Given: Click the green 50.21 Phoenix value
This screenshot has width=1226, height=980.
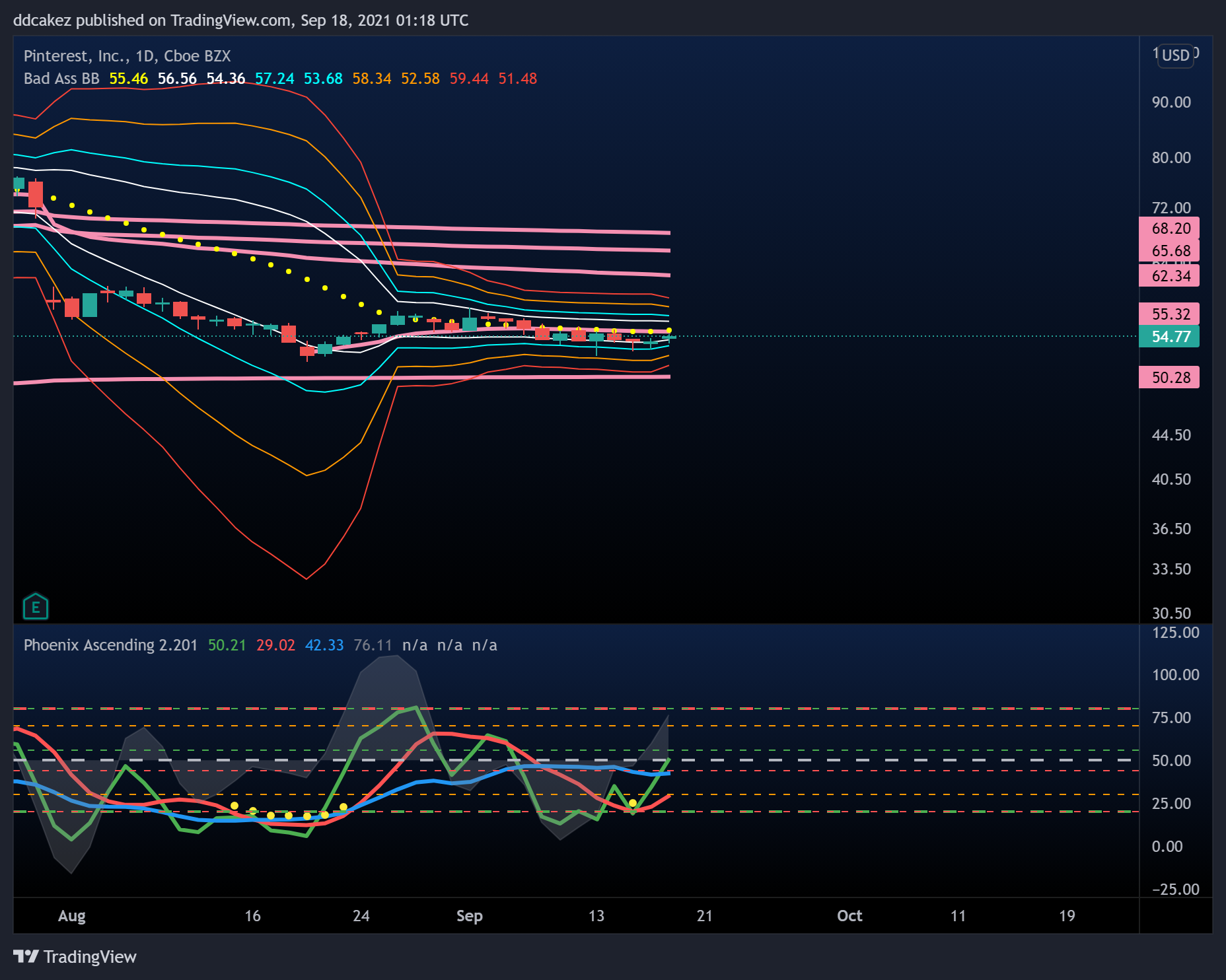Looking at the screenshot, I should tap(227, 645).
